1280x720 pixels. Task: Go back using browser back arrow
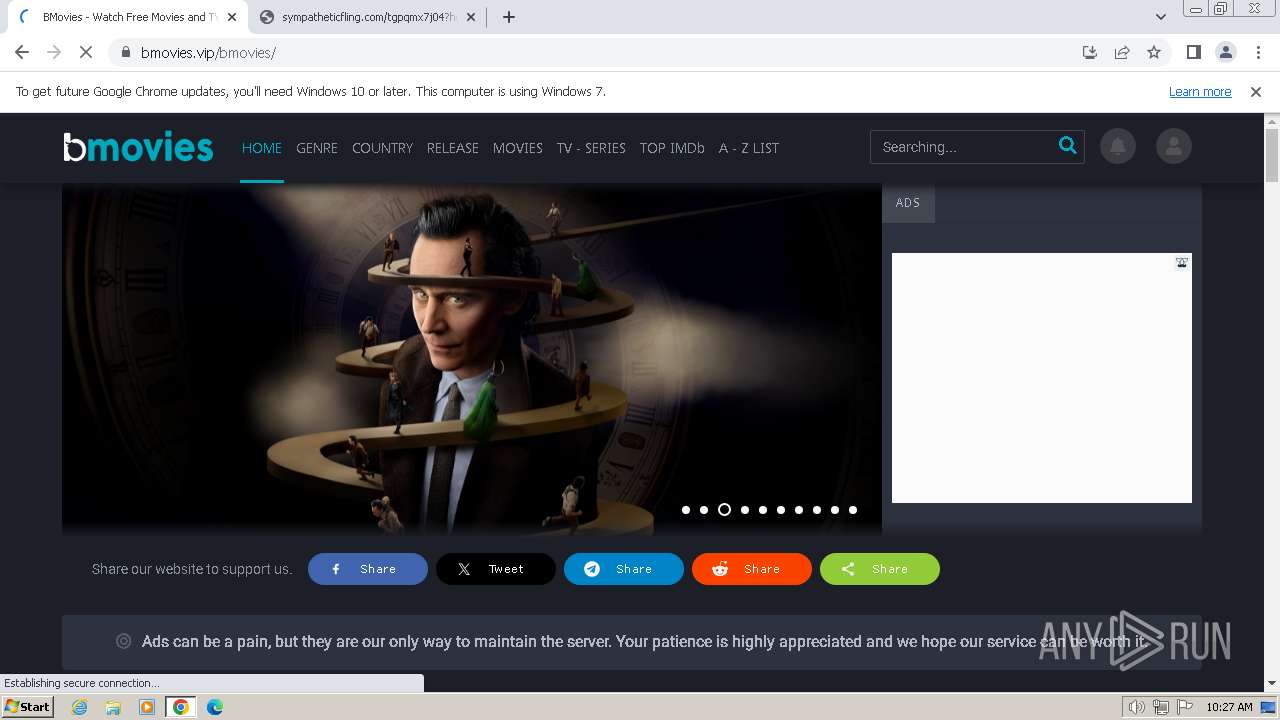[x=22, y=52]
